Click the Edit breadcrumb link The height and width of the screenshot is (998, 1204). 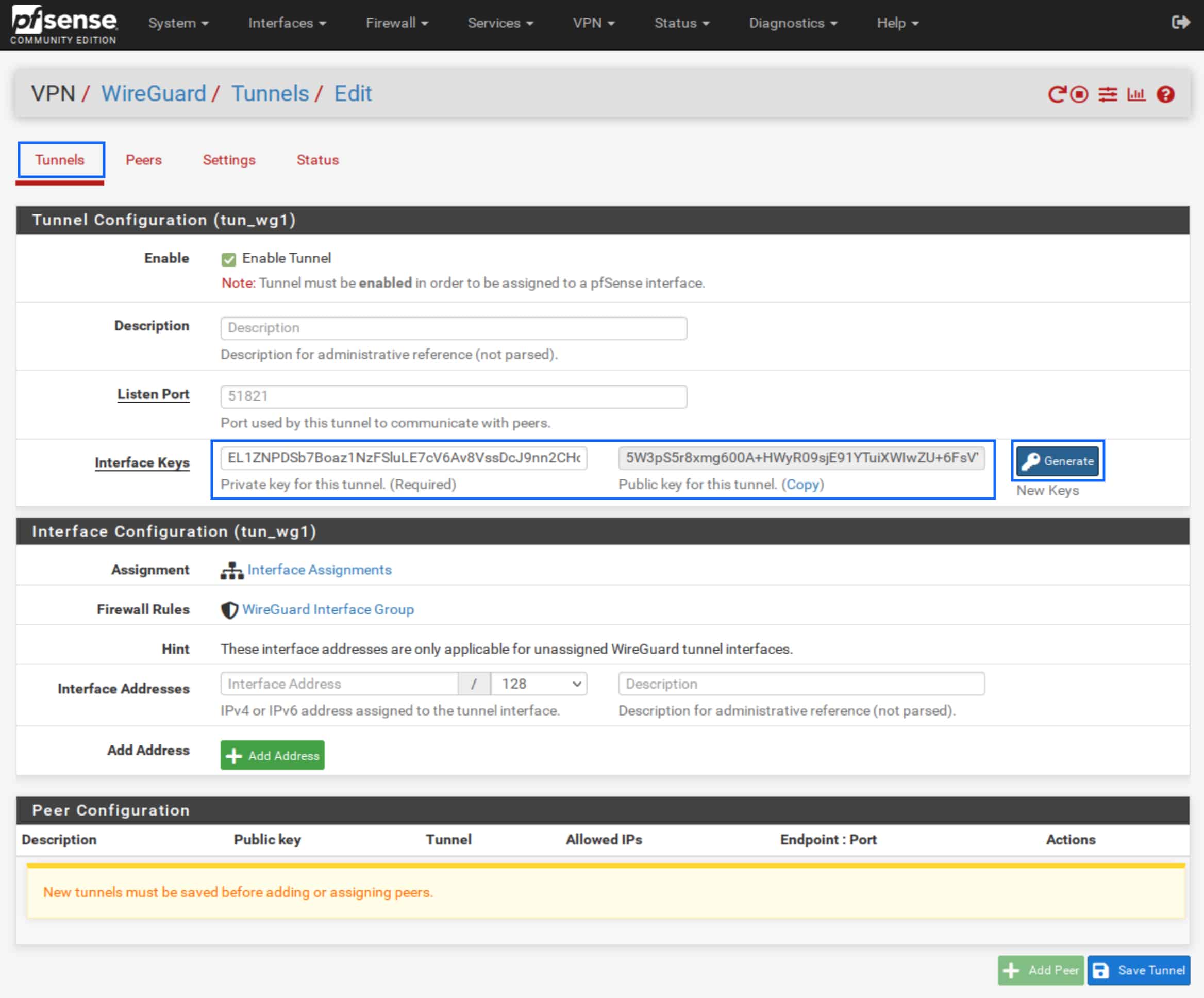[x=353, y=93]
